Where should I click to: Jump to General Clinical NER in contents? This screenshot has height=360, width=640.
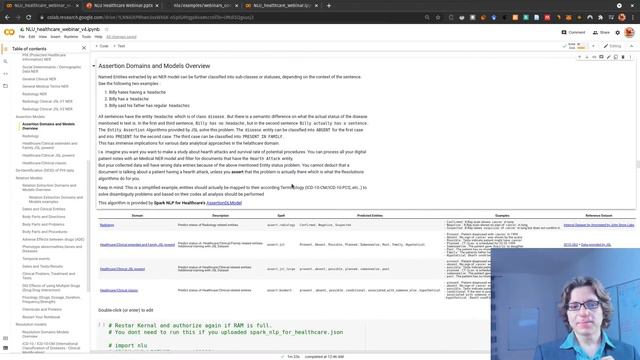pyautogui.click(x=39, y=79)
